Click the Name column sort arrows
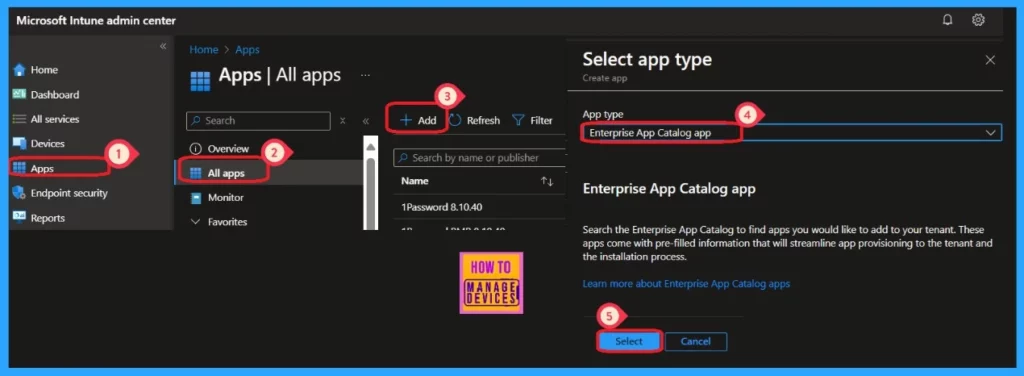Image resolution: width=1024 pixels, height=376 pixels. [547, 181]
